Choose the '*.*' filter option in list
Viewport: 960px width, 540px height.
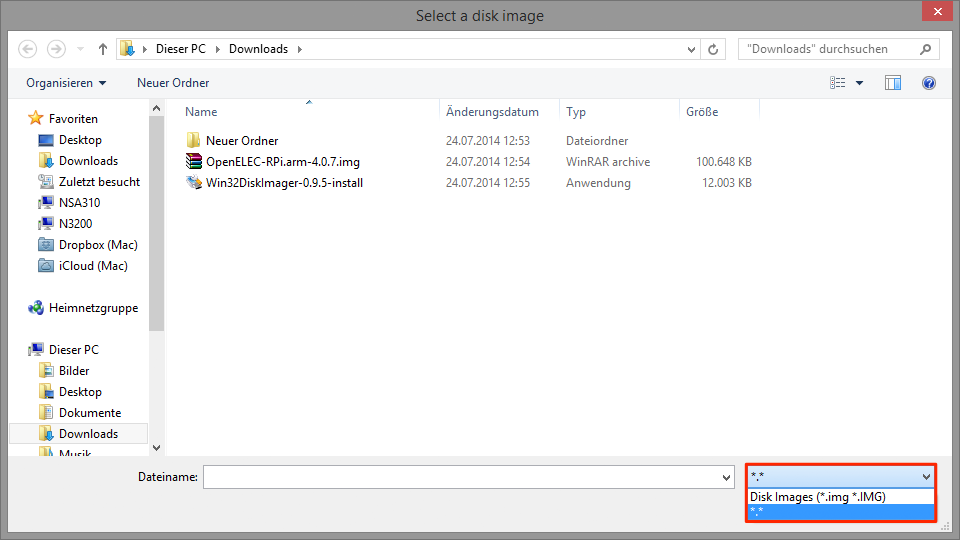click(841, 511)
